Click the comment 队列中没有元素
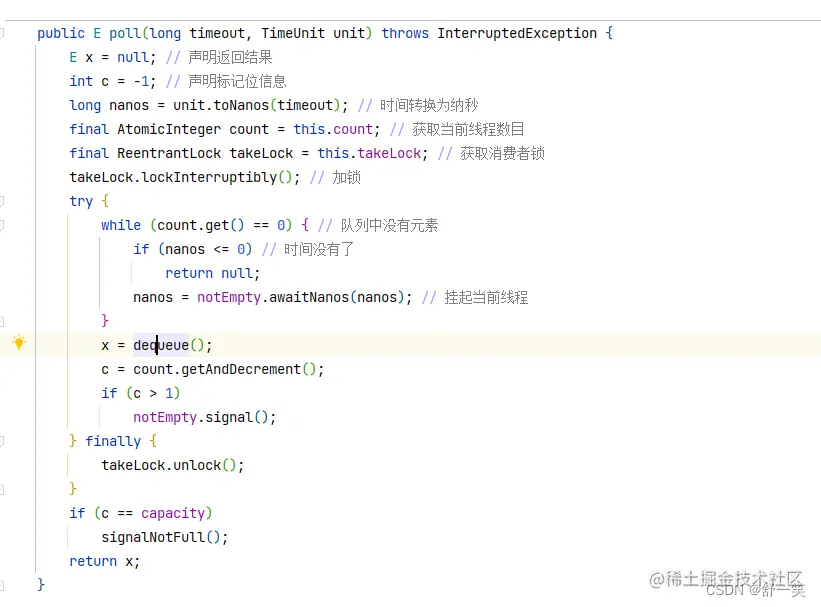The image size is (821, 607). click(389, 225)
